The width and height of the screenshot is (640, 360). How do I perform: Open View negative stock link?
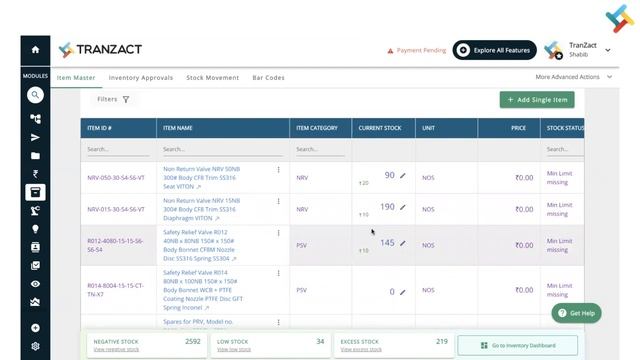(116, 350)
